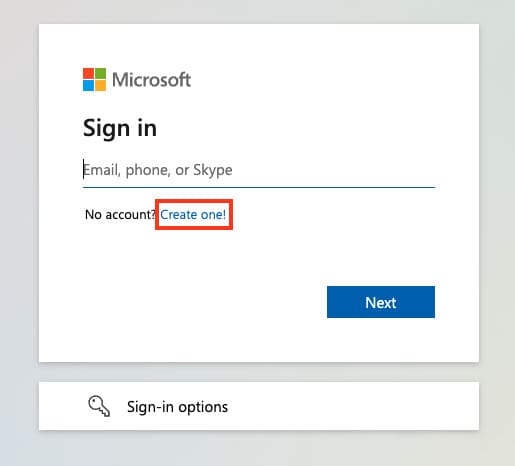Screen dimensions: 515x466
Task: Click the blue underline of the email field
Action: [x=259, y=187]
